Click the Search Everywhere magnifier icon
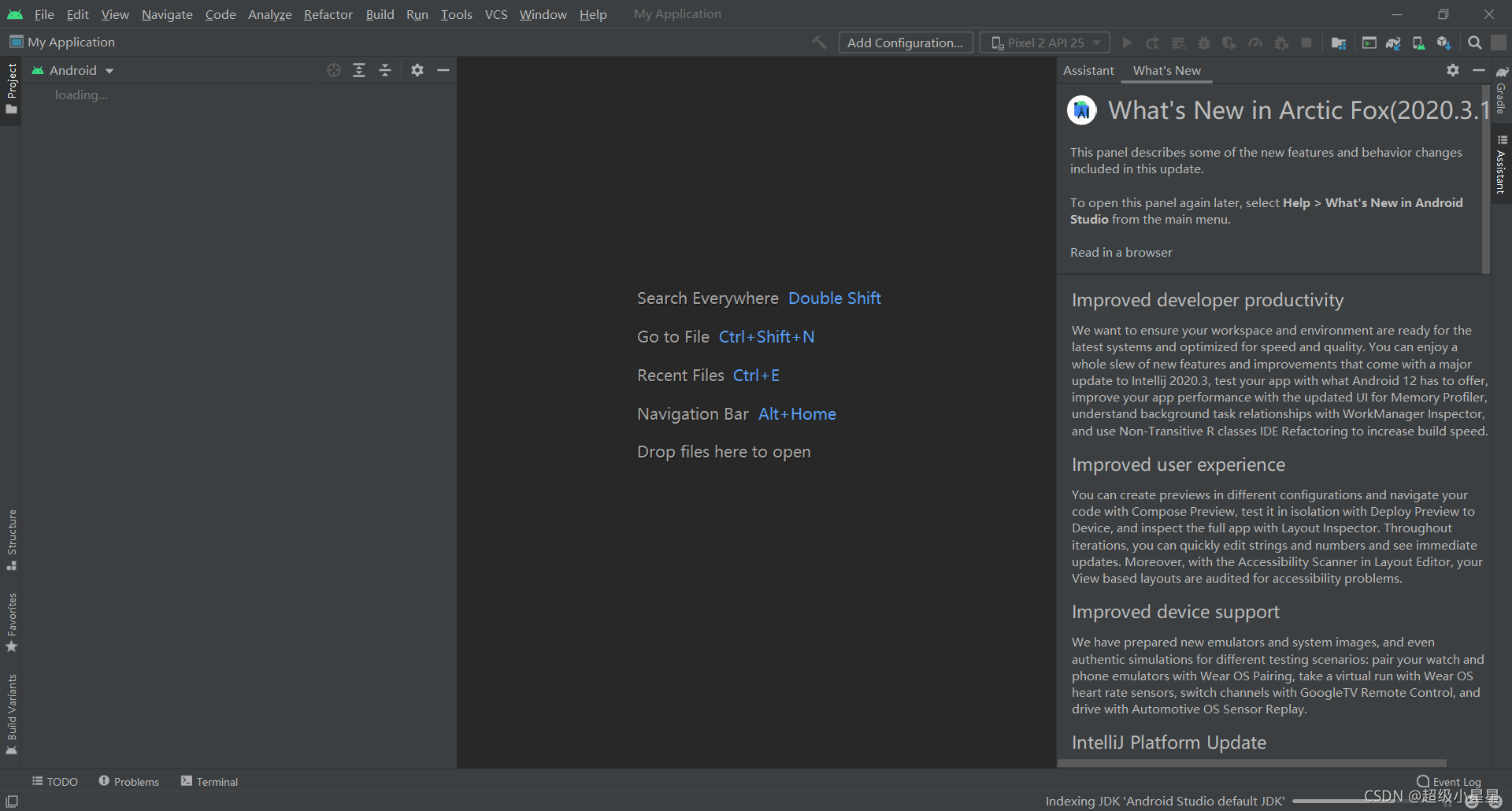1512x811 pixels. click(1475, 43)
